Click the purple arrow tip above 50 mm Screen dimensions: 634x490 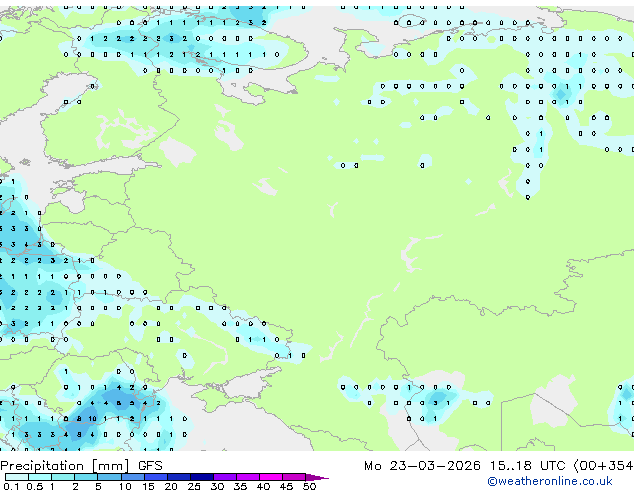[317, 477]
